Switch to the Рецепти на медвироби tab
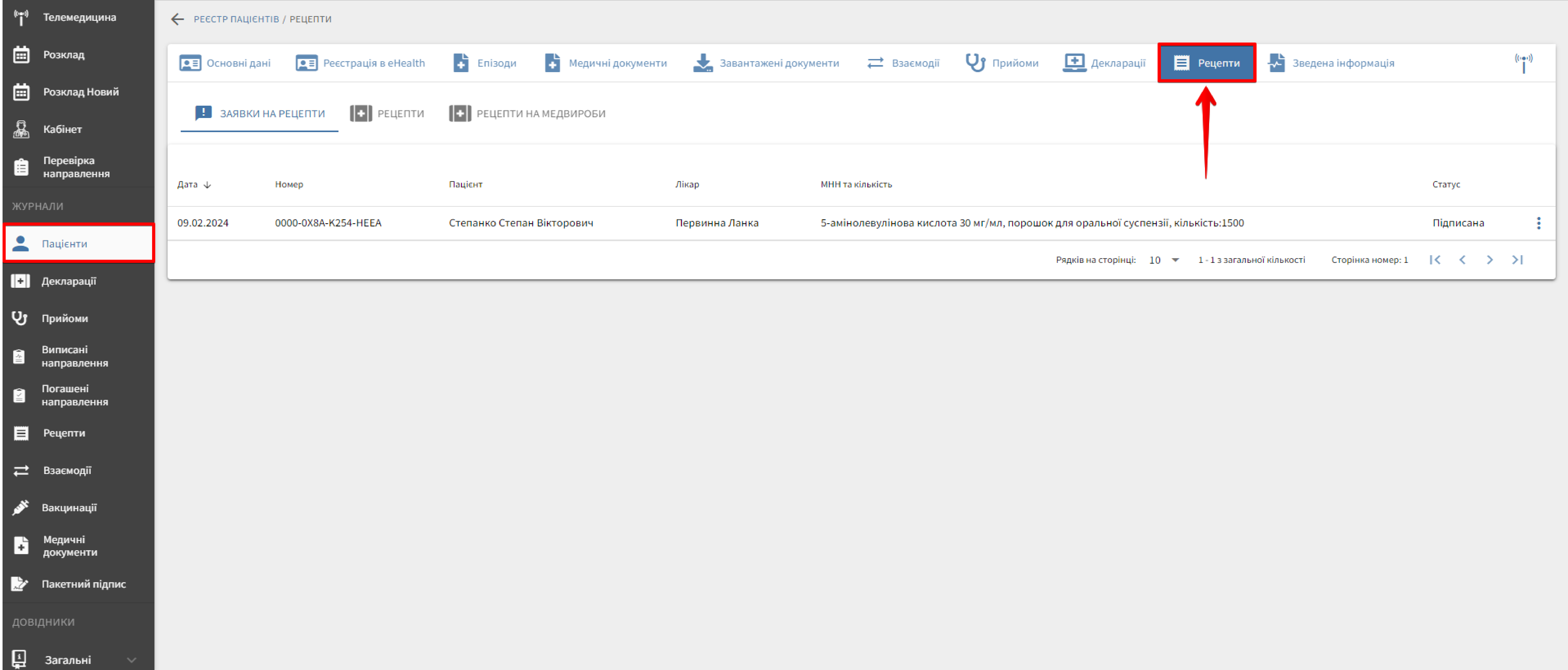Screen dimensions: 1568x670 click(x=527, y=114)
